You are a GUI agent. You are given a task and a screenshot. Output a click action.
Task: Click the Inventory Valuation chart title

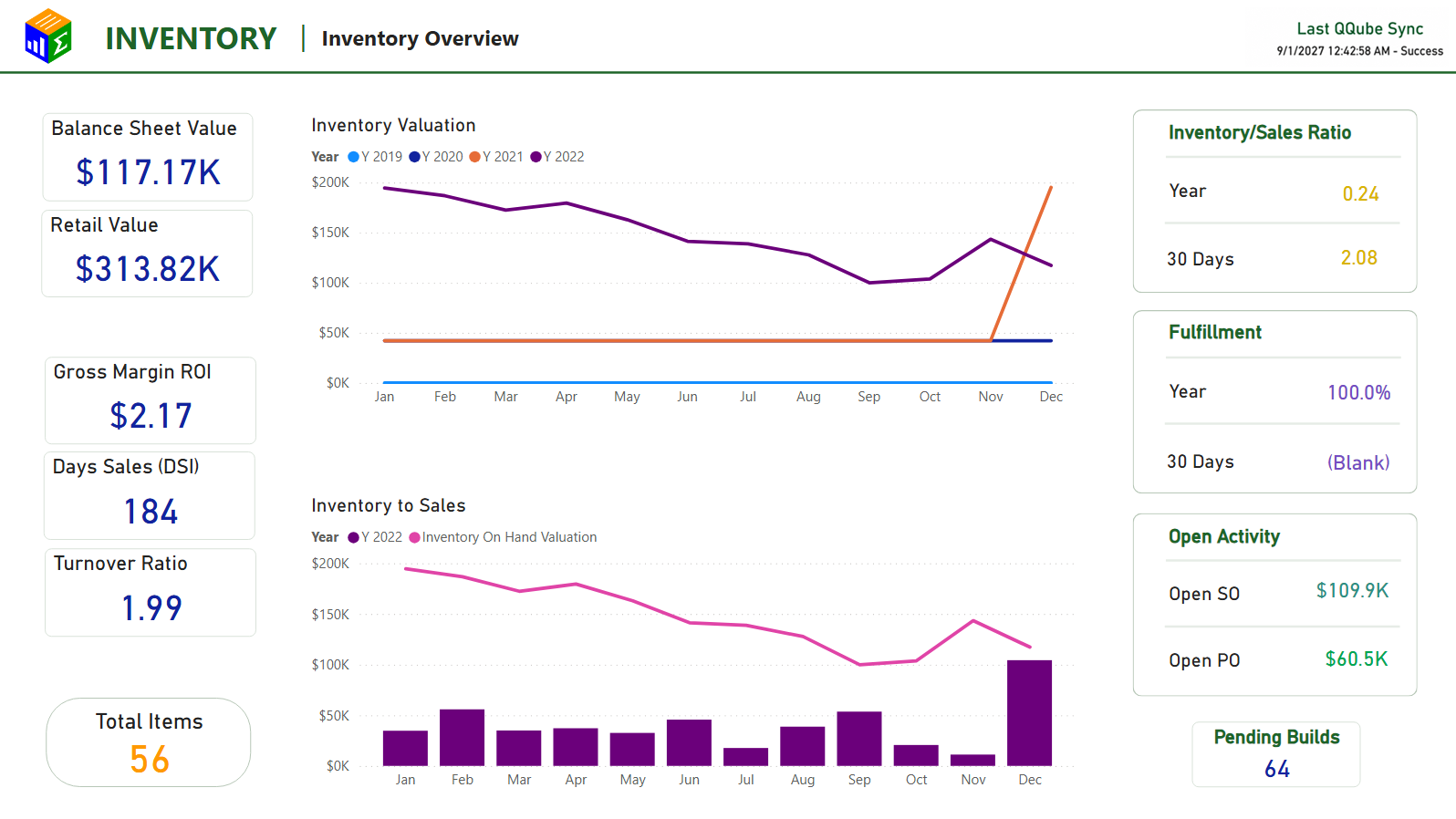(393, 125)
